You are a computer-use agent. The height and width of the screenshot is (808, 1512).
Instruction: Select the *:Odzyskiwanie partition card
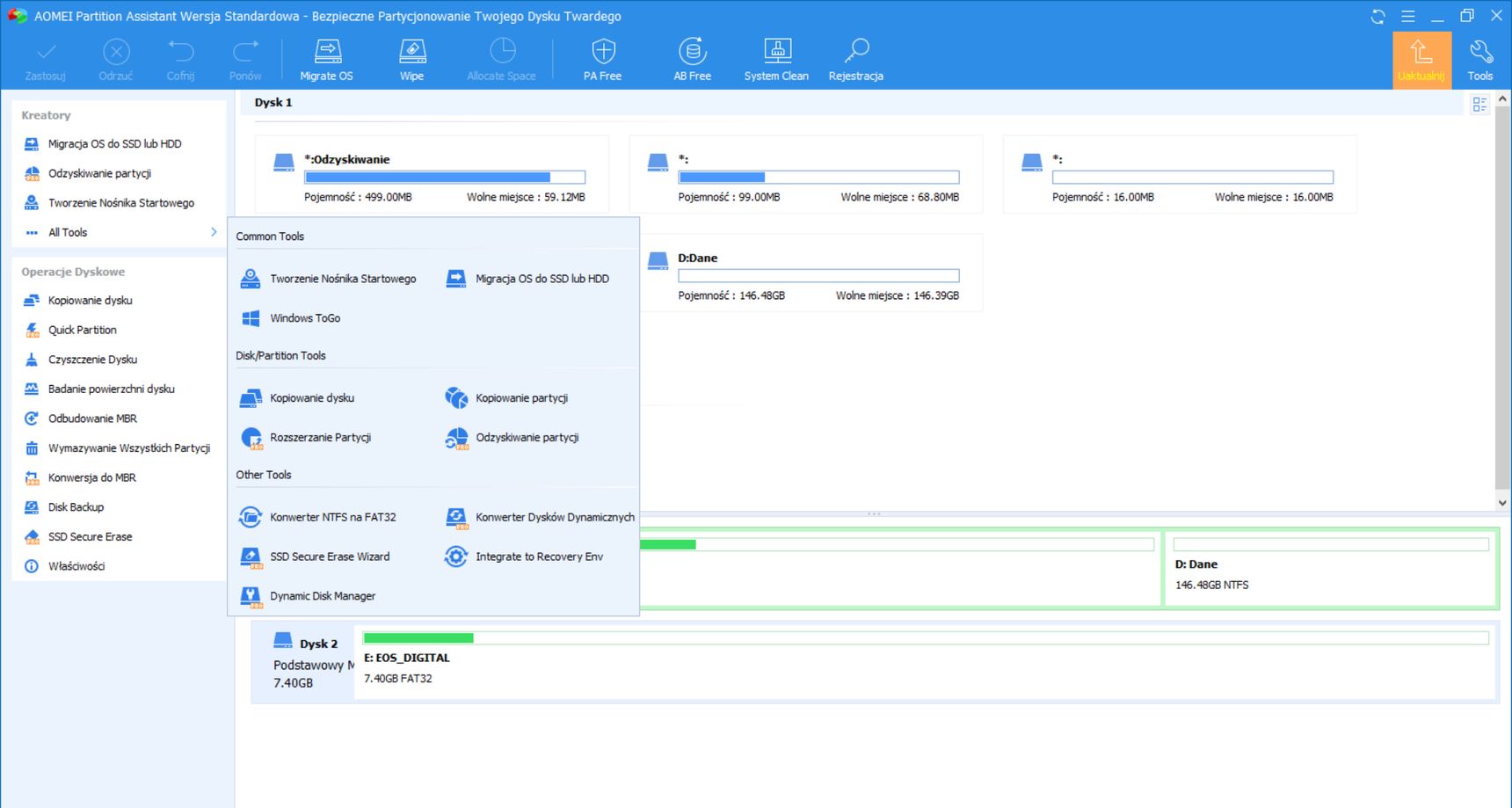click(x=432, y=174)
